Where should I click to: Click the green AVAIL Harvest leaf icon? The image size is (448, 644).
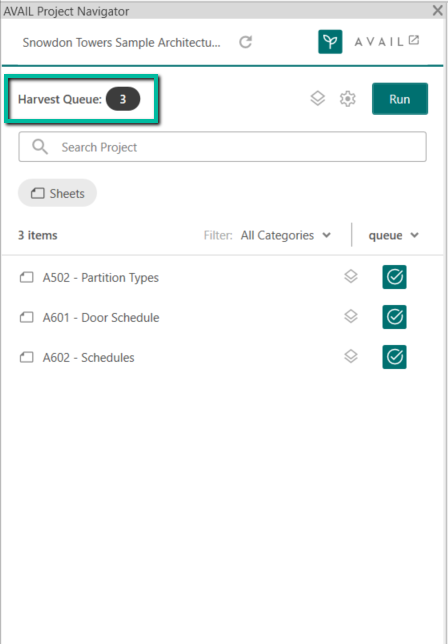330,42
